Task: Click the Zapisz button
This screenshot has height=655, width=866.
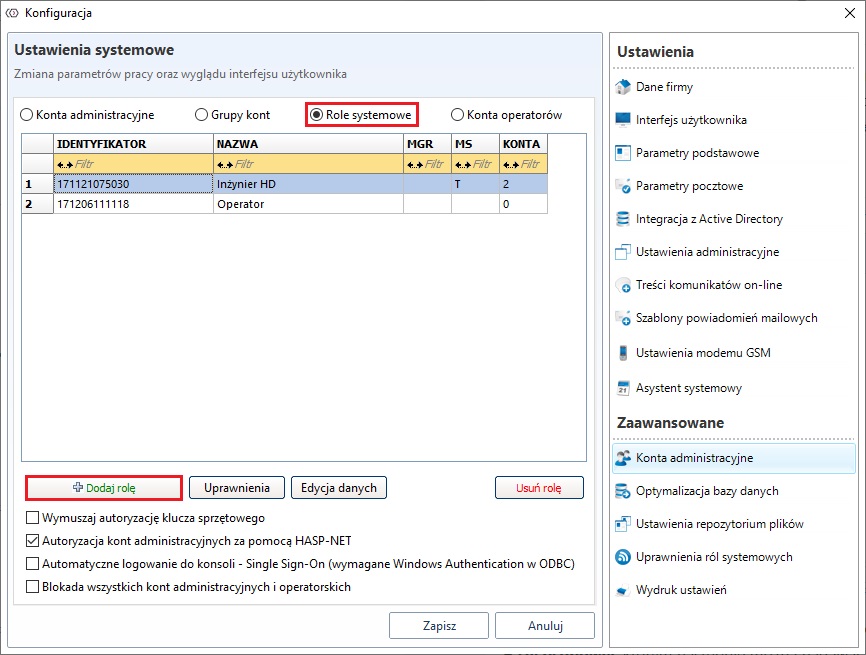Action: (438, 626)
